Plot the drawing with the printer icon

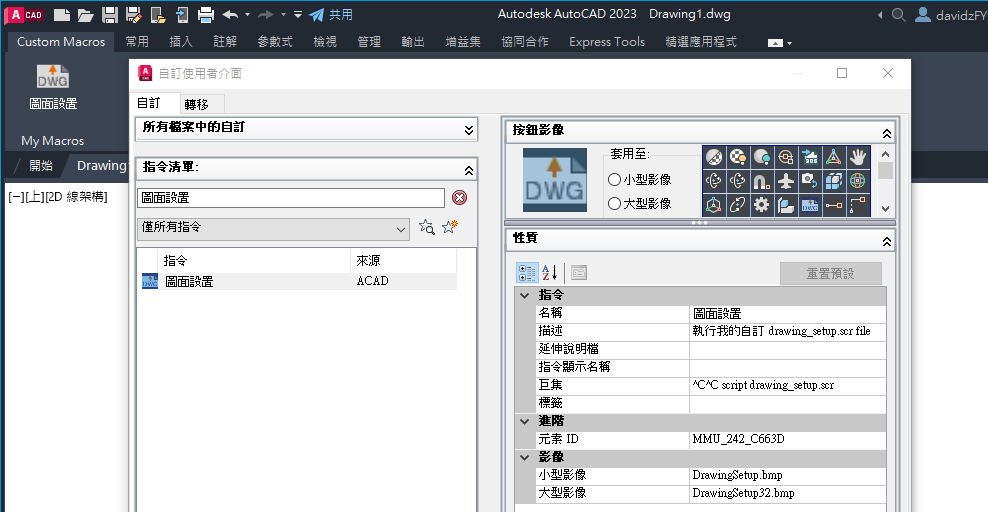tap(205, 15)
